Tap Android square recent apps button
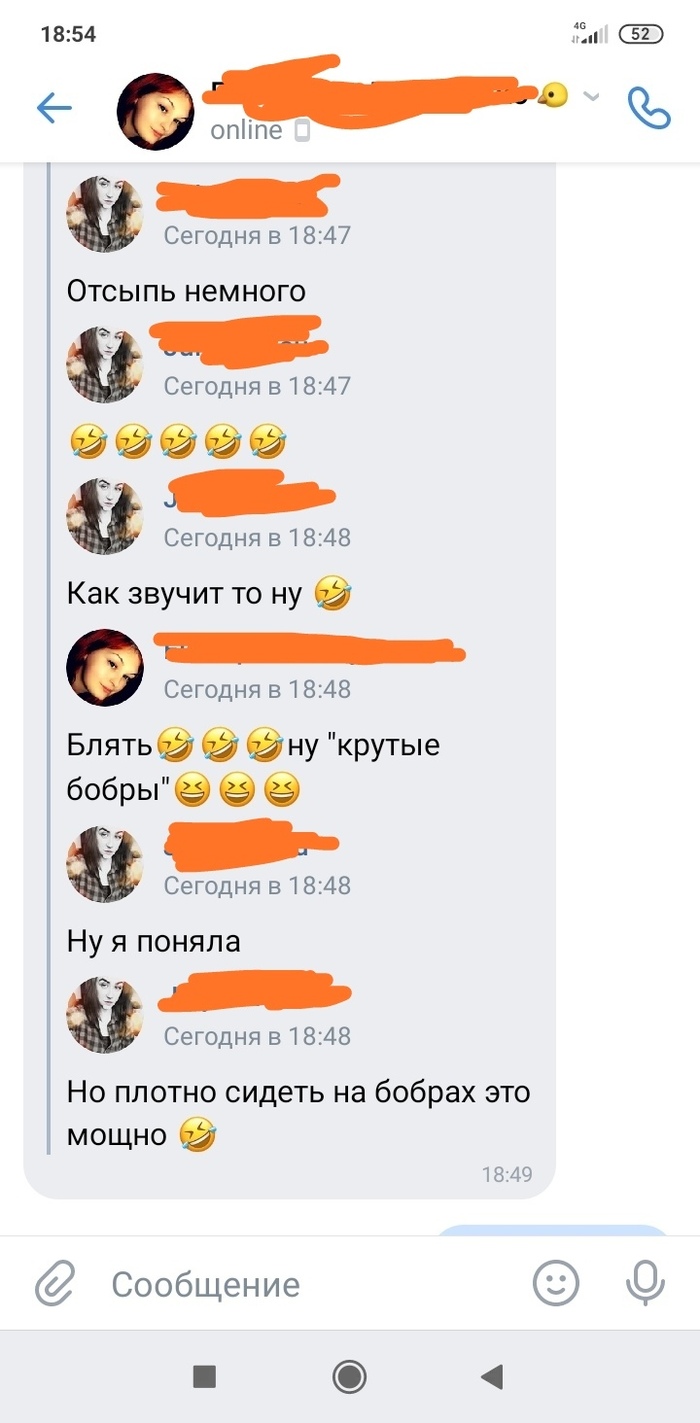 pos(204,1377)
